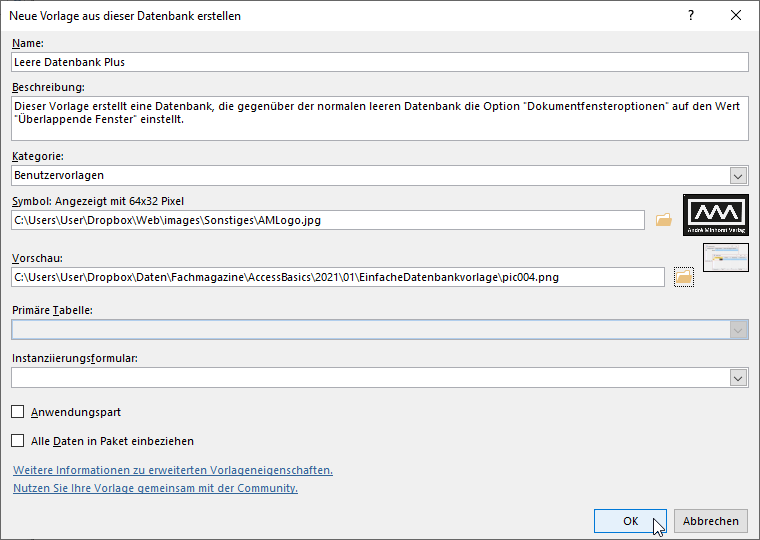This screenshot has width=760, height=540.
Task: Click the folder icon to browse for Symbol image
Action: (663, 220)
